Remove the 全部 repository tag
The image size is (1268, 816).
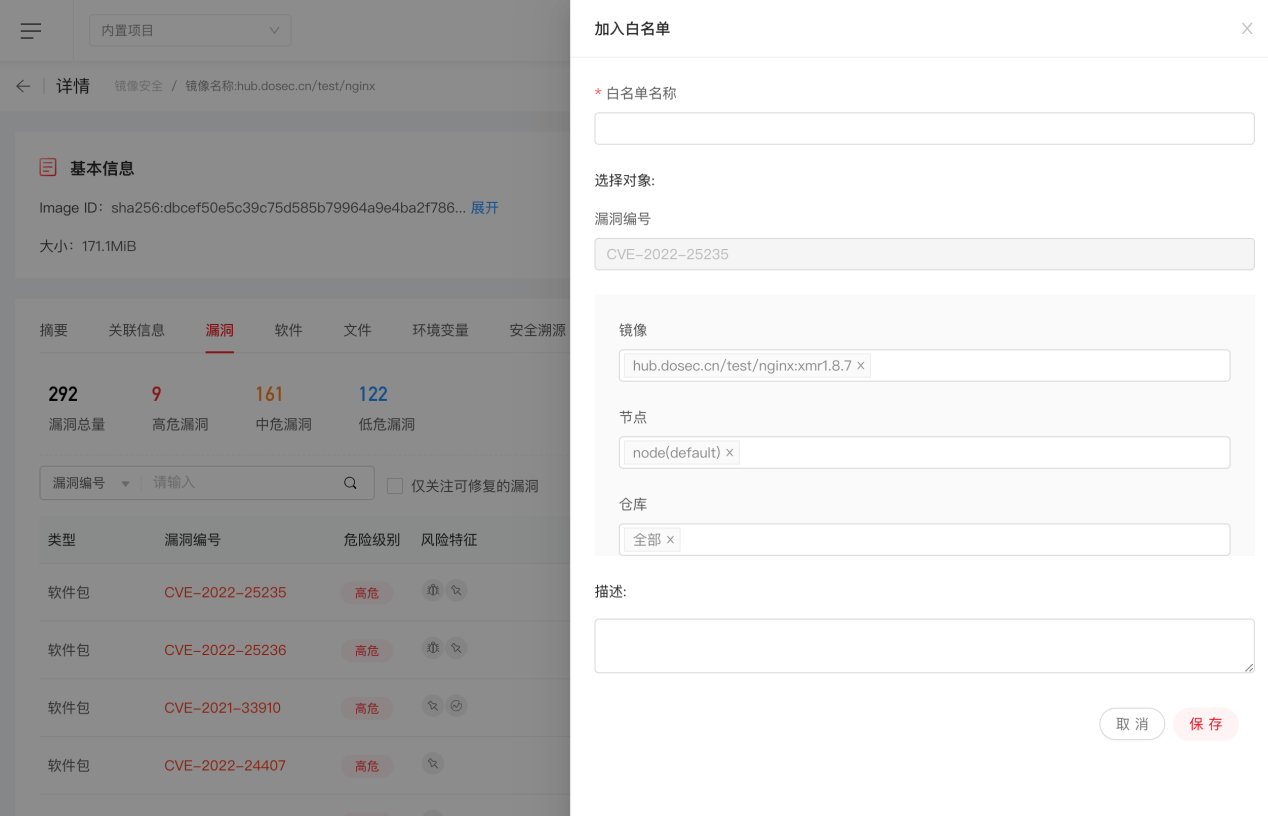coord(670,540)
